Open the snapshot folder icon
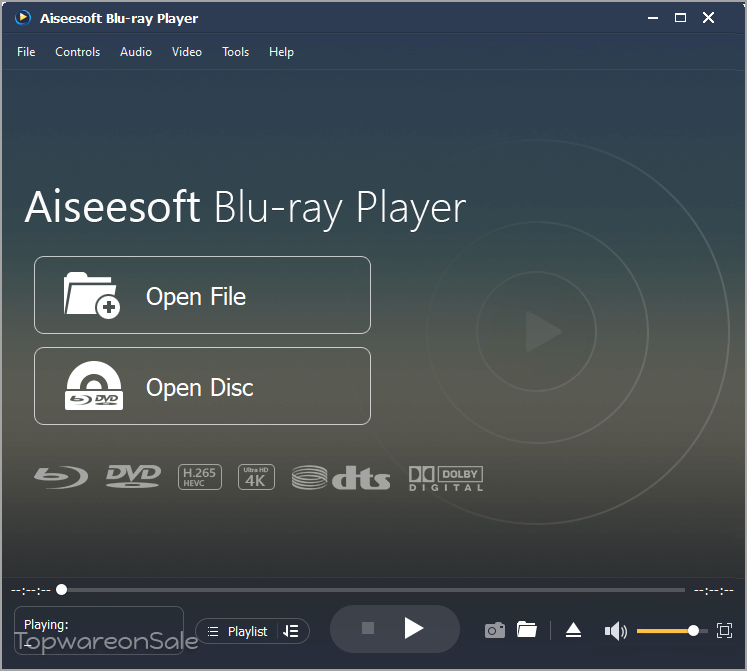 [x=527, y=630]
